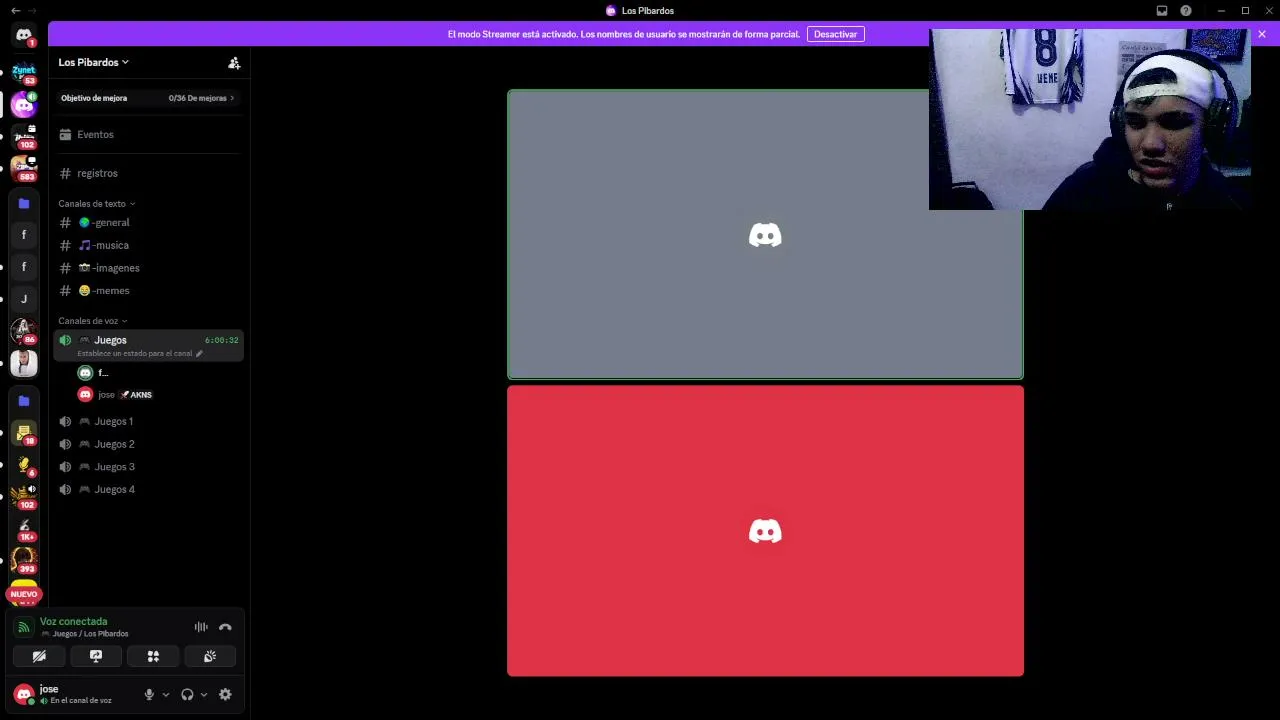Open the yellow server marked NUEVO

[x=24, y=592]
